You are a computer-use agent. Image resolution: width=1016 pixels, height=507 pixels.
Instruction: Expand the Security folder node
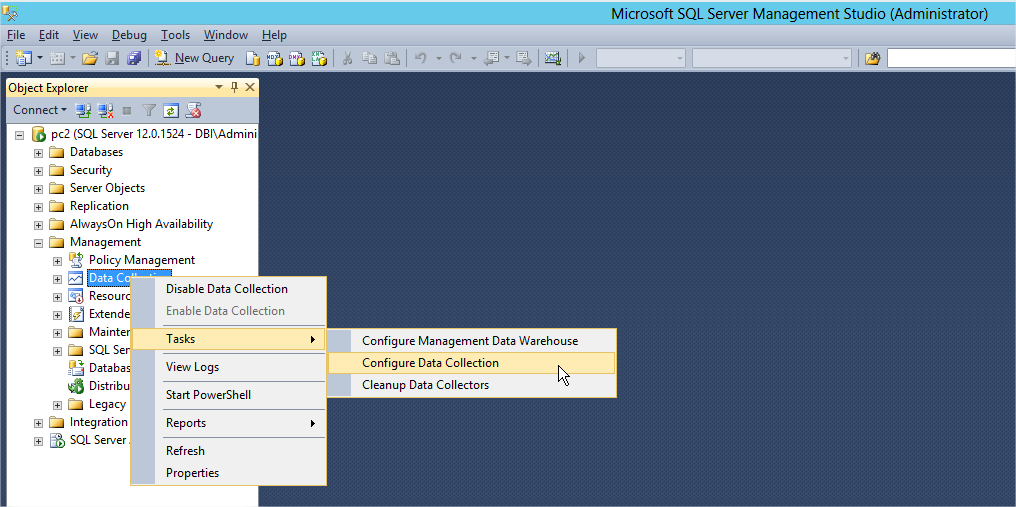point(38,171)
